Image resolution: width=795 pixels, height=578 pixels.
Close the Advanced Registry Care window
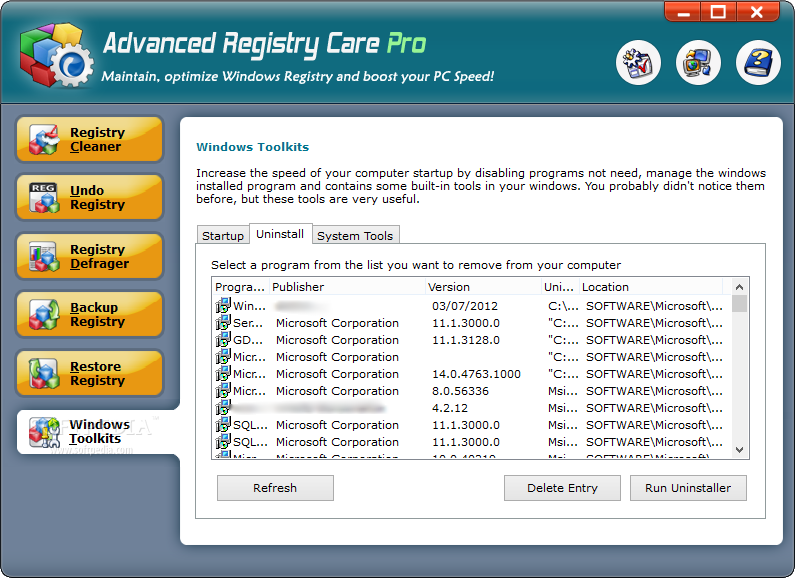(757, 12)
